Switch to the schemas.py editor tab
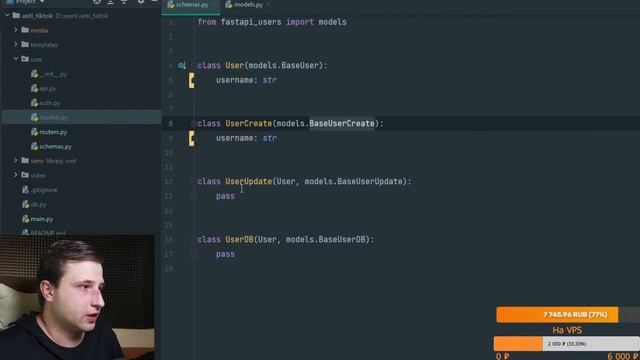Image resolution: width=640 pixels, height=360 pixels. coord(192,5)
